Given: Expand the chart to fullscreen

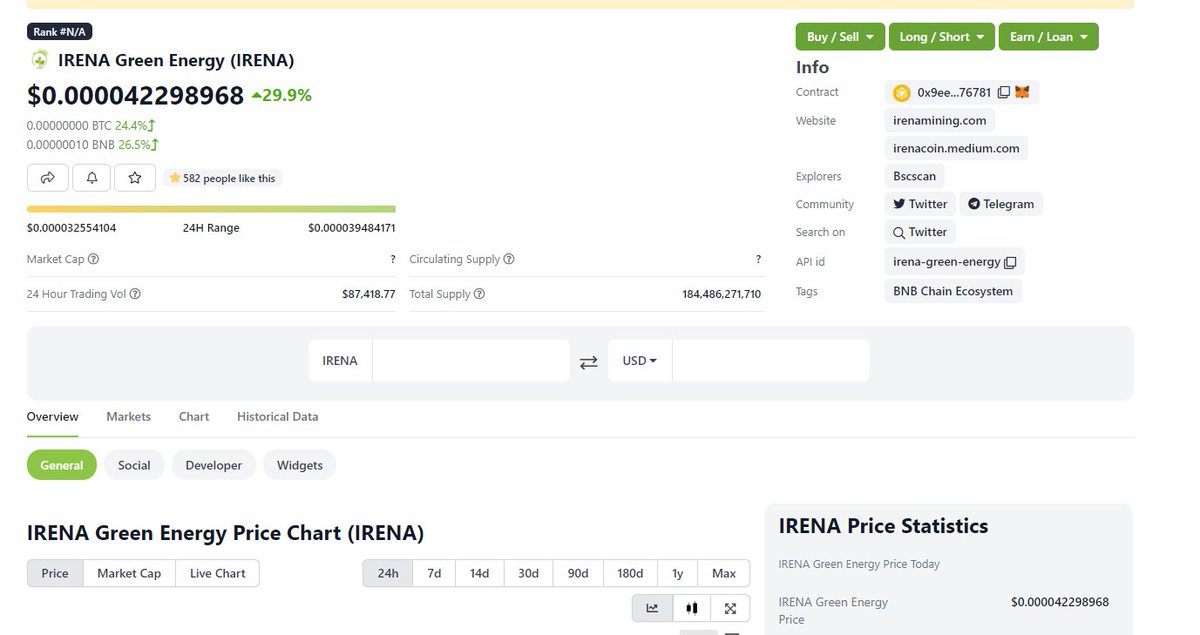Looking at the screenshot, I should 730,608.
